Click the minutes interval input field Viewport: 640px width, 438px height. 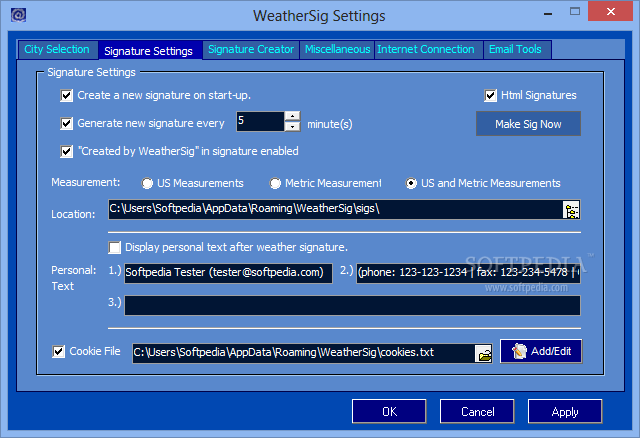[x=260, y=121]
